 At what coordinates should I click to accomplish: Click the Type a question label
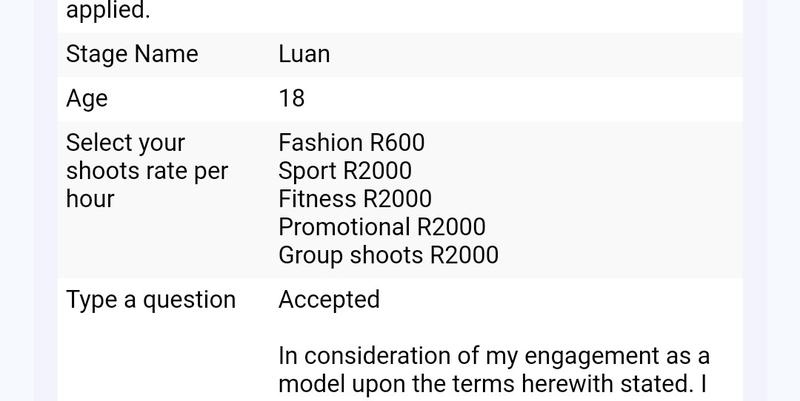[x=151, y=300]
